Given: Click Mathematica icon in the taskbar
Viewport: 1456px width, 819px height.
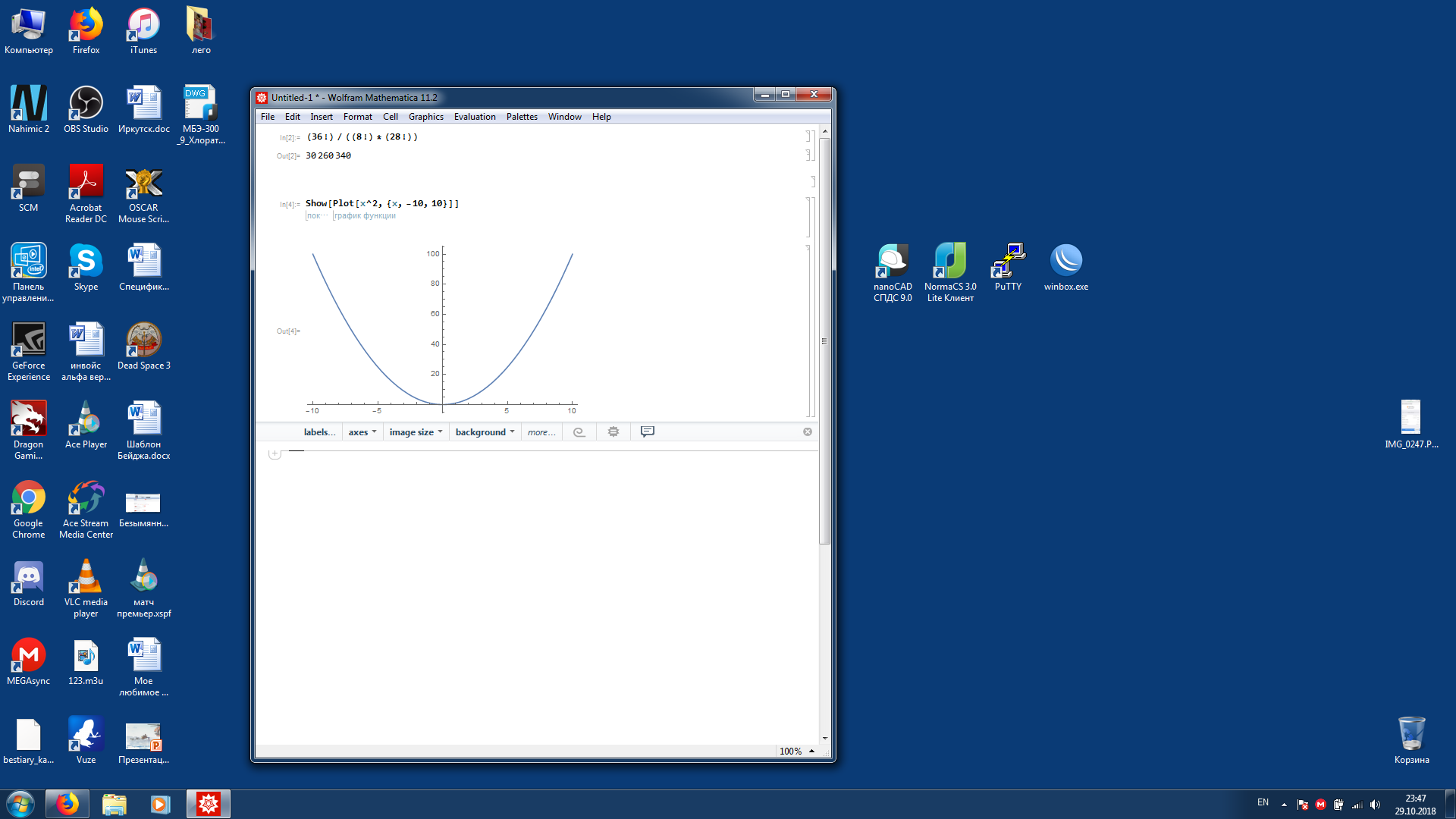Looking at the screenshot, I should point(209,804).
